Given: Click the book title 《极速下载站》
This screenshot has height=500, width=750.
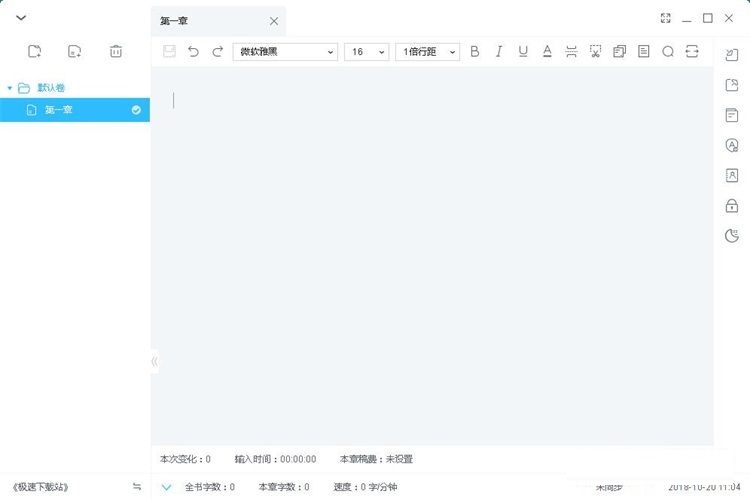Looking at the screenshot, I should (x=40, y=487).
